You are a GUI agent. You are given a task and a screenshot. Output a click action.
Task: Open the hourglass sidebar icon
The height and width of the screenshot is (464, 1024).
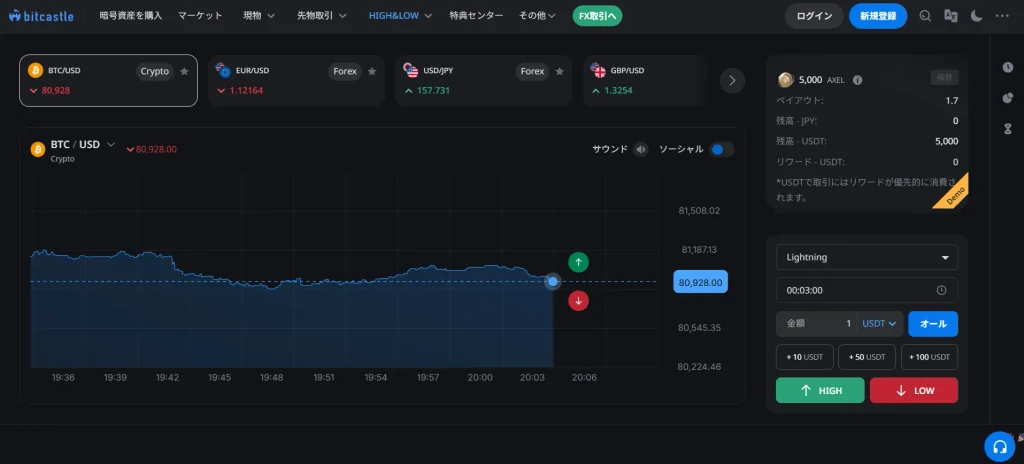pyautogui.click(x=1008, y=129)
